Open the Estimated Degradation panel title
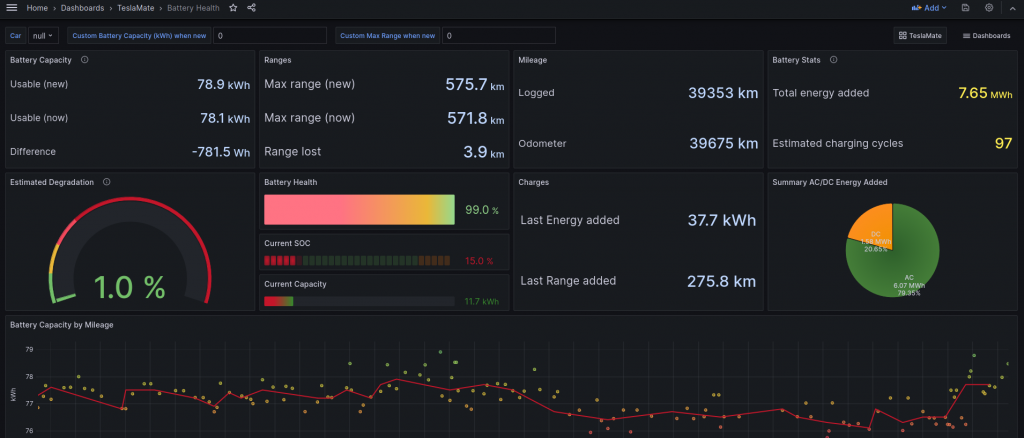This screenshot has height=438, width=1024. pyautogui.click(x=52, y=182)
